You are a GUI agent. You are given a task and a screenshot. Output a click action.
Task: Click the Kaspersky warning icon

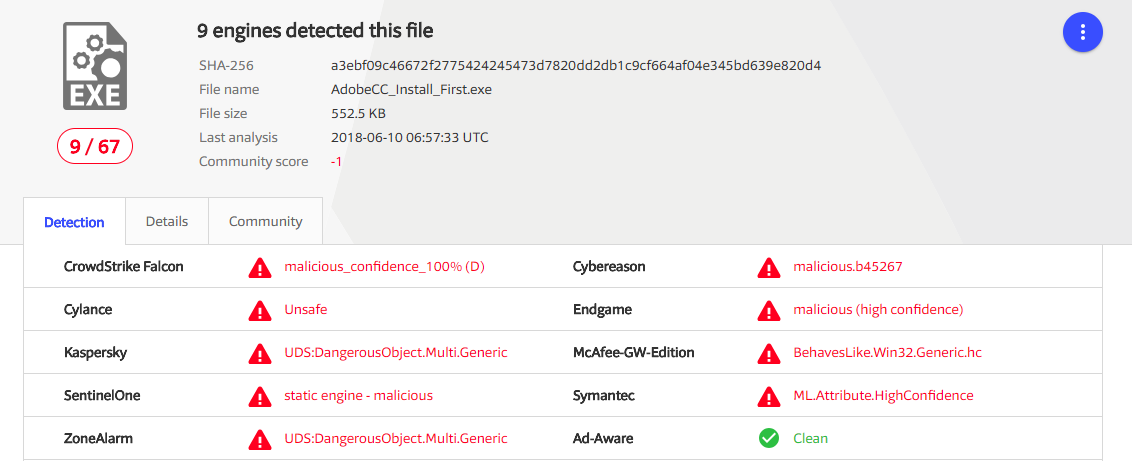click(260, 353)
